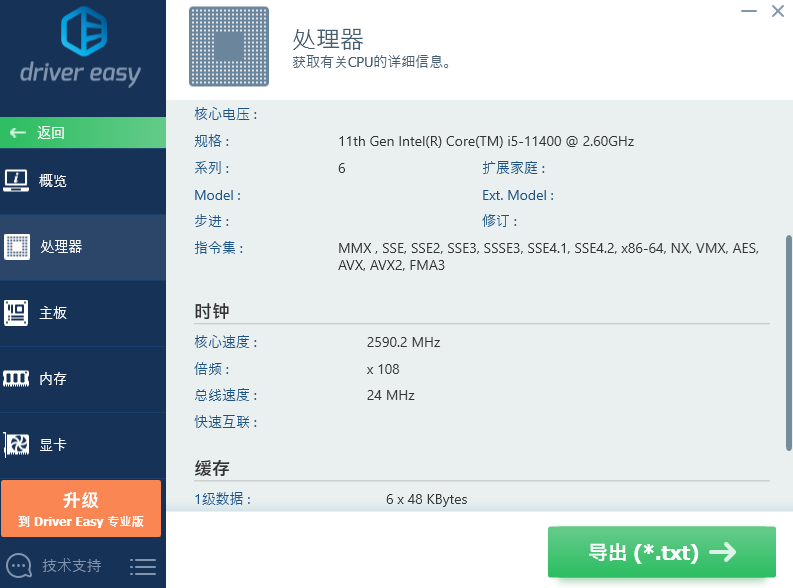Open the 主板 motherboard icon
This screenshot has height=588, width=793.
click(x=16, y=313)
